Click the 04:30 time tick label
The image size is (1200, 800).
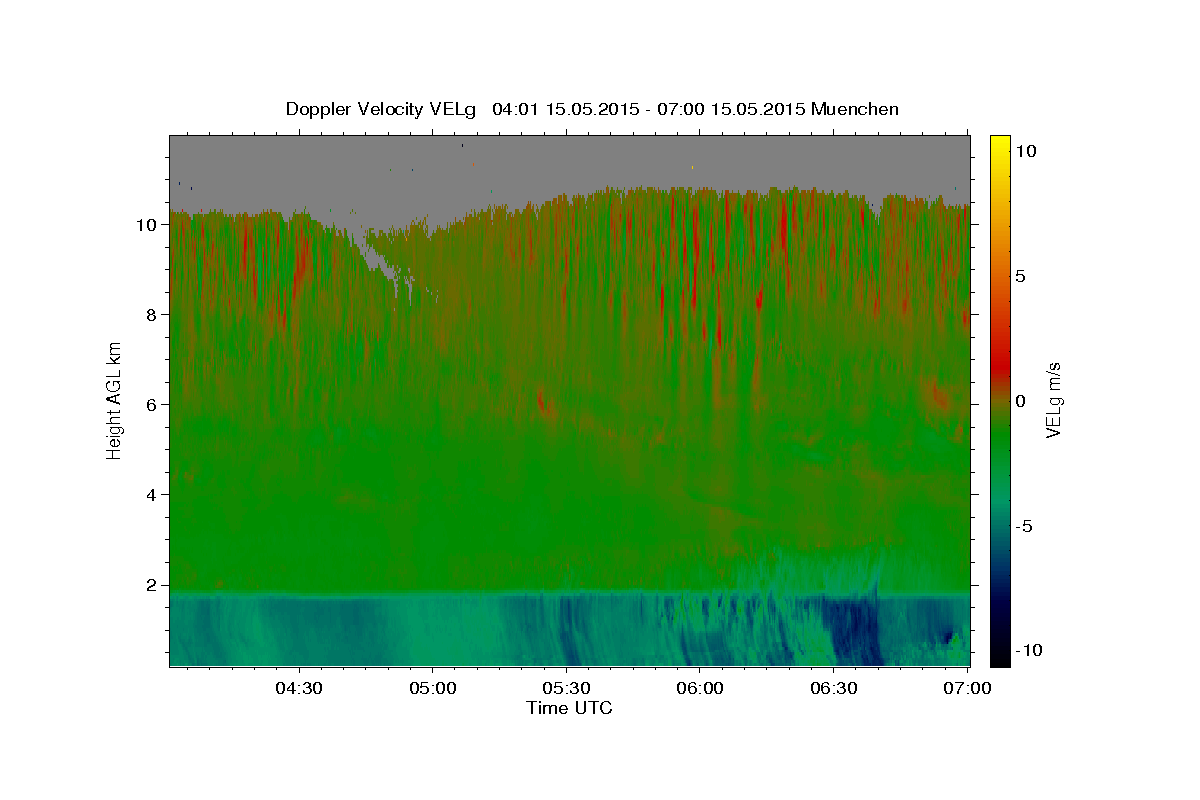[299, 688]
